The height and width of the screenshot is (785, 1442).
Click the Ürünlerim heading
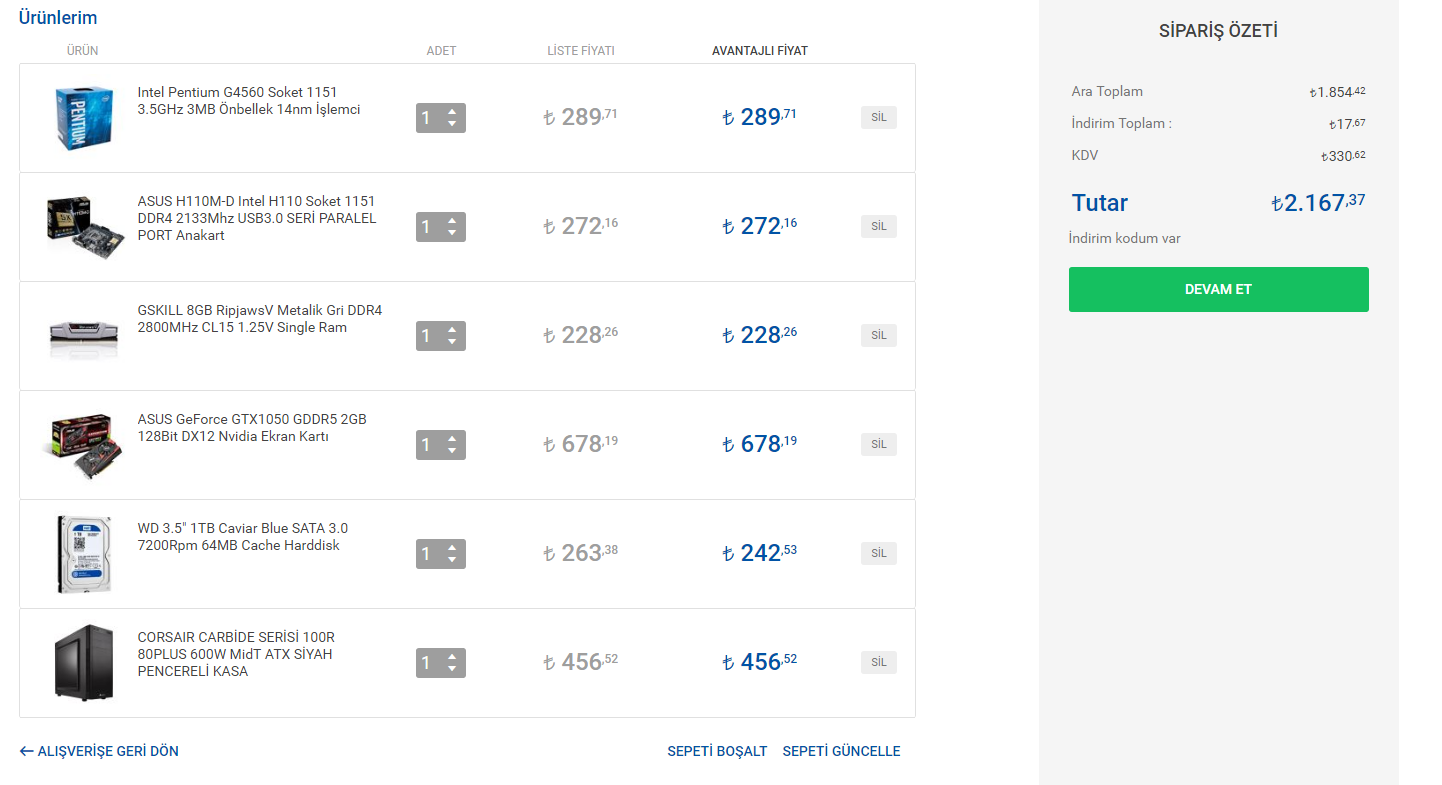(x=58, y=18)
